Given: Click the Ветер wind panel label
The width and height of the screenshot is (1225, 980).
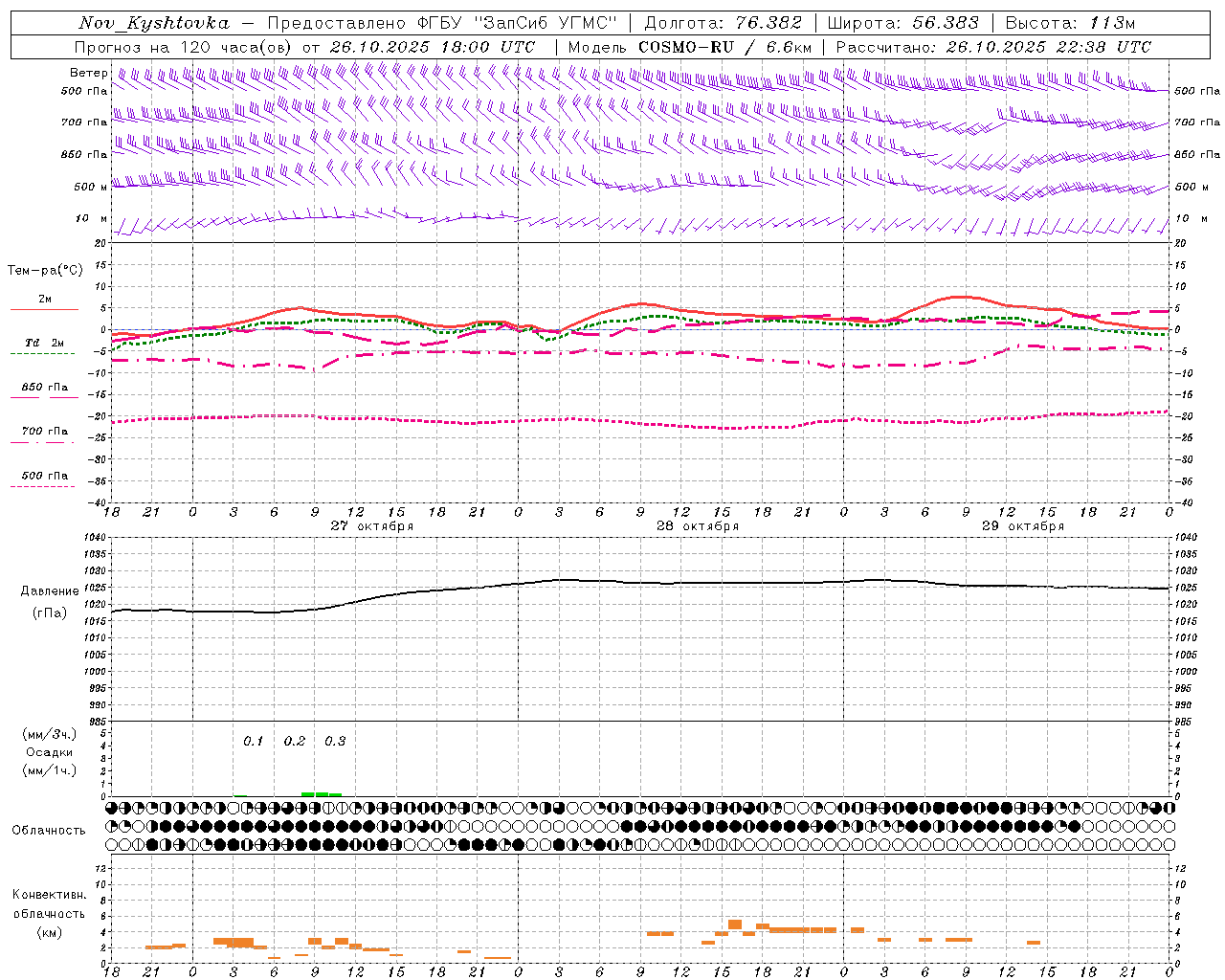Looking at the screenshot, I should coord(89,73).
